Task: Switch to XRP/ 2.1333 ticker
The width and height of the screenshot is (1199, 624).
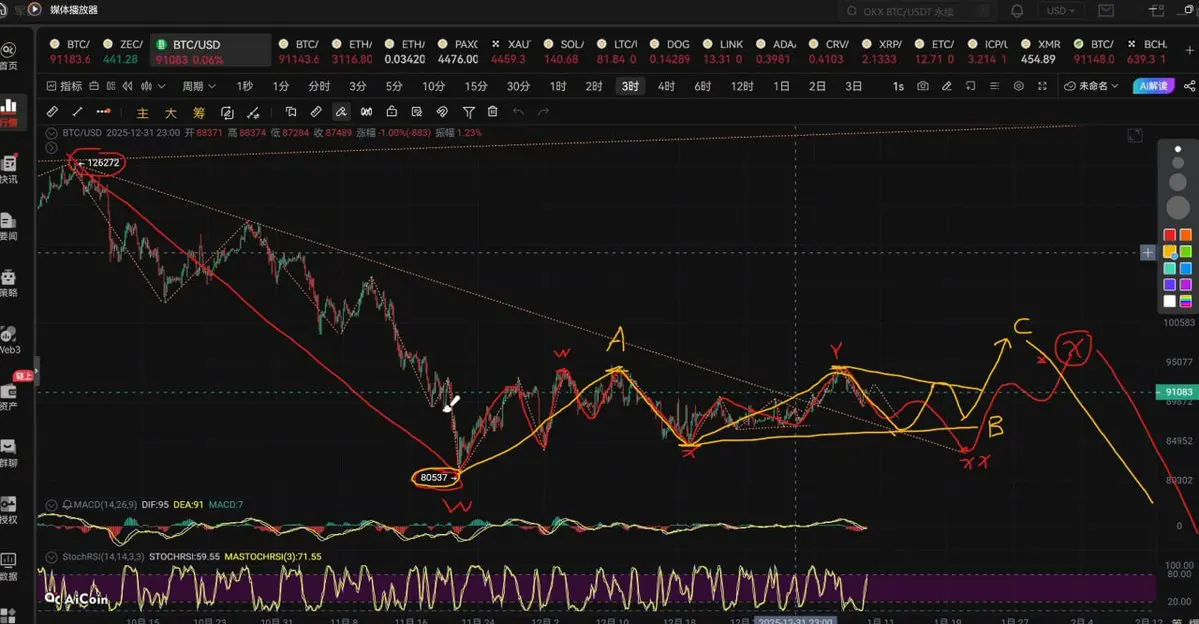Action: (x=880, y=51)
